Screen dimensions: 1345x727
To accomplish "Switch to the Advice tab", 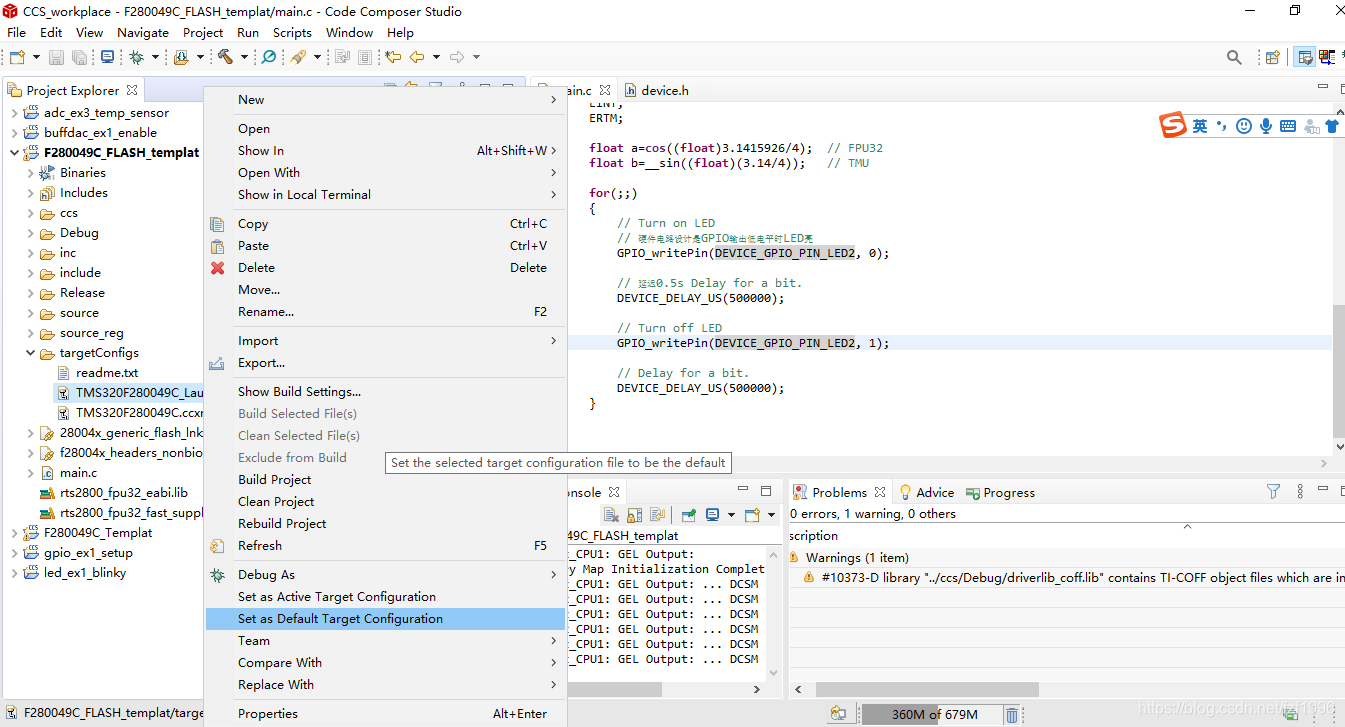I will tap(926, 492).
